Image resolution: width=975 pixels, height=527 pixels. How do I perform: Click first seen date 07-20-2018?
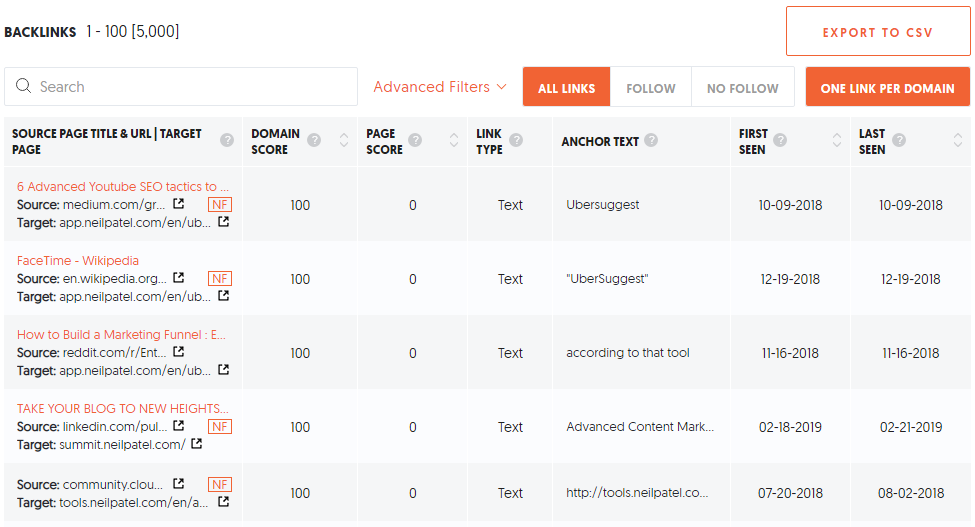790,493
